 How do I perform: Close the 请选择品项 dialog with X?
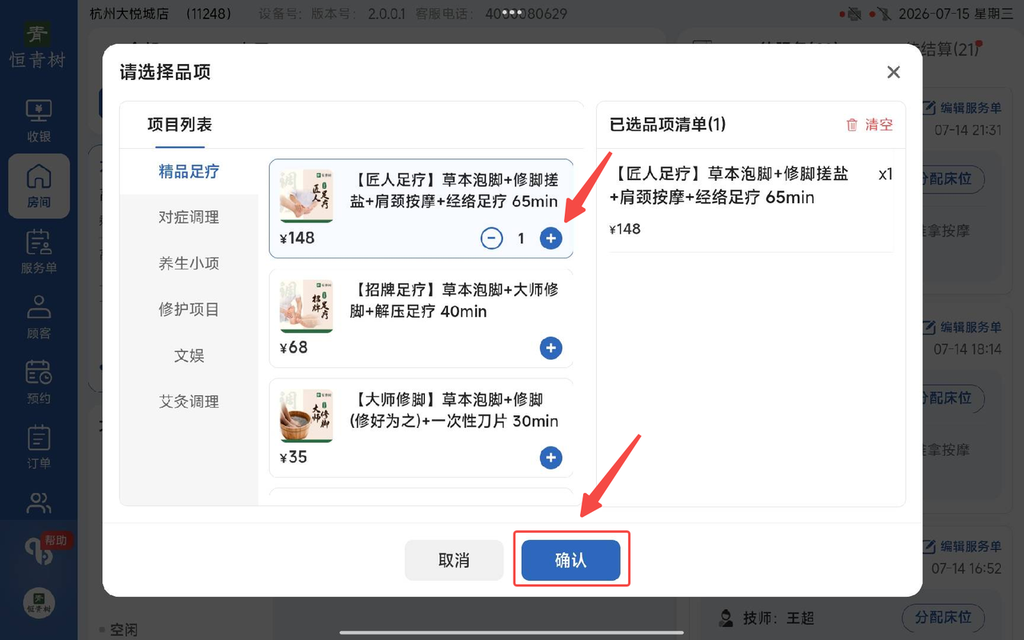tap(893, 72)
